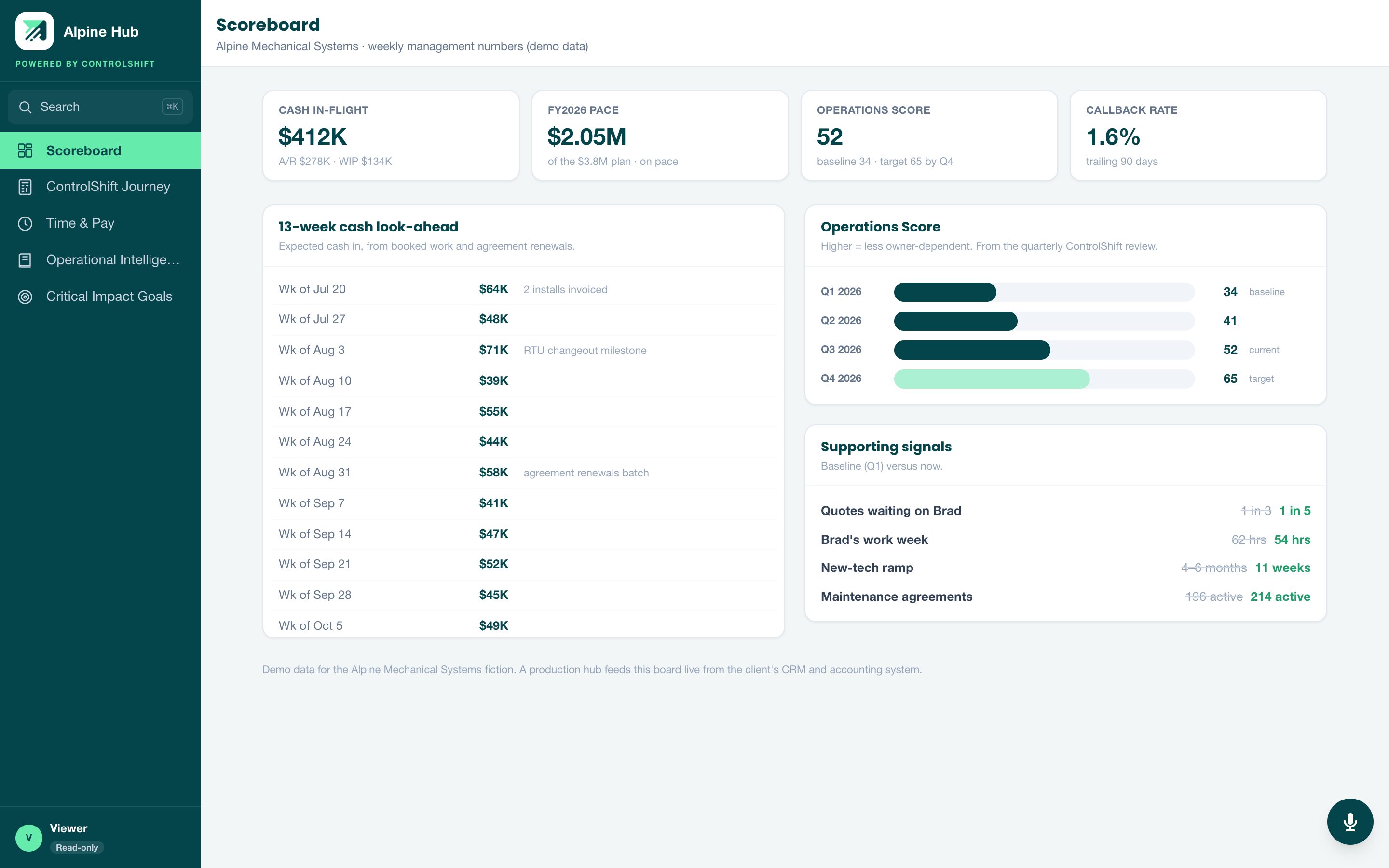Viewport: 1389px width, 868px height.
Task: Select the Callback Rate card
Action: (x=1198, y=136)
